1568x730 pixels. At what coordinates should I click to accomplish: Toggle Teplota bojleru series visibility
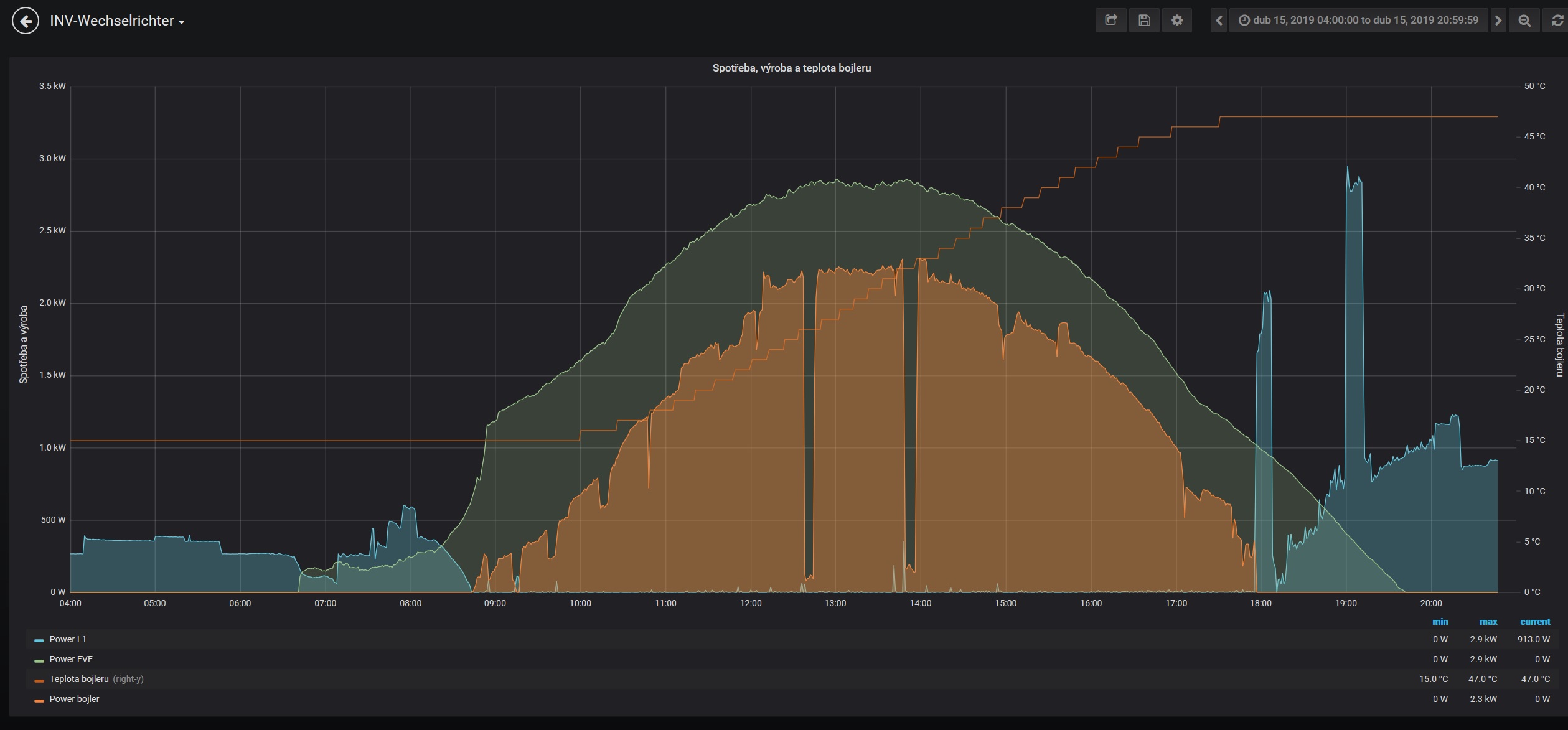point(79,679)
